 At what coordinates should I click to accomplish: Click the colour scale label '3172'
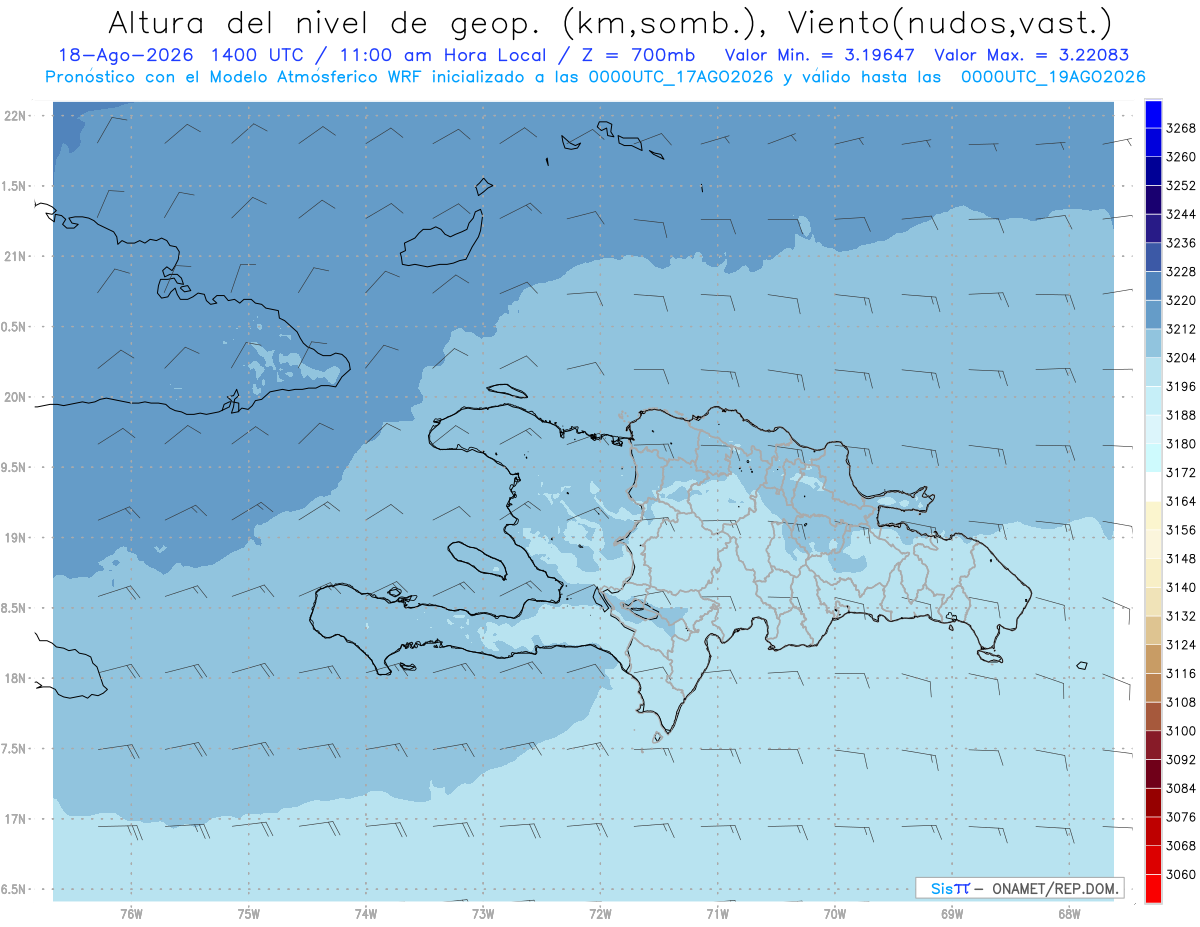[1181, 472]
